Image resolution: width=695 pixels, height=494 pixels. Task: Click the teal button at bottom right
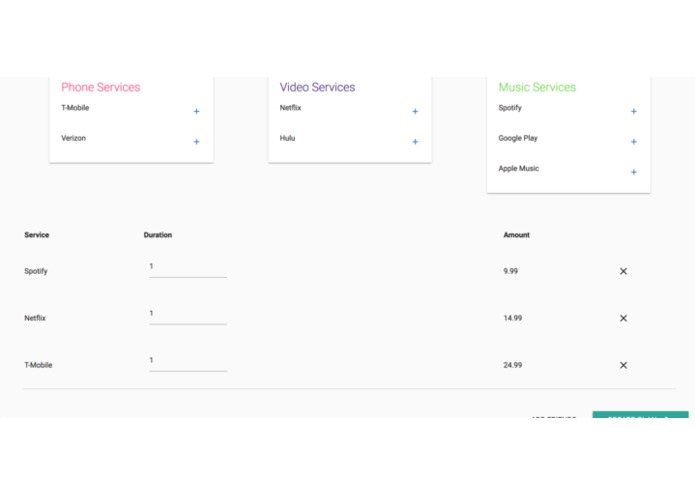pyautogui.click(x=640, y=415)
